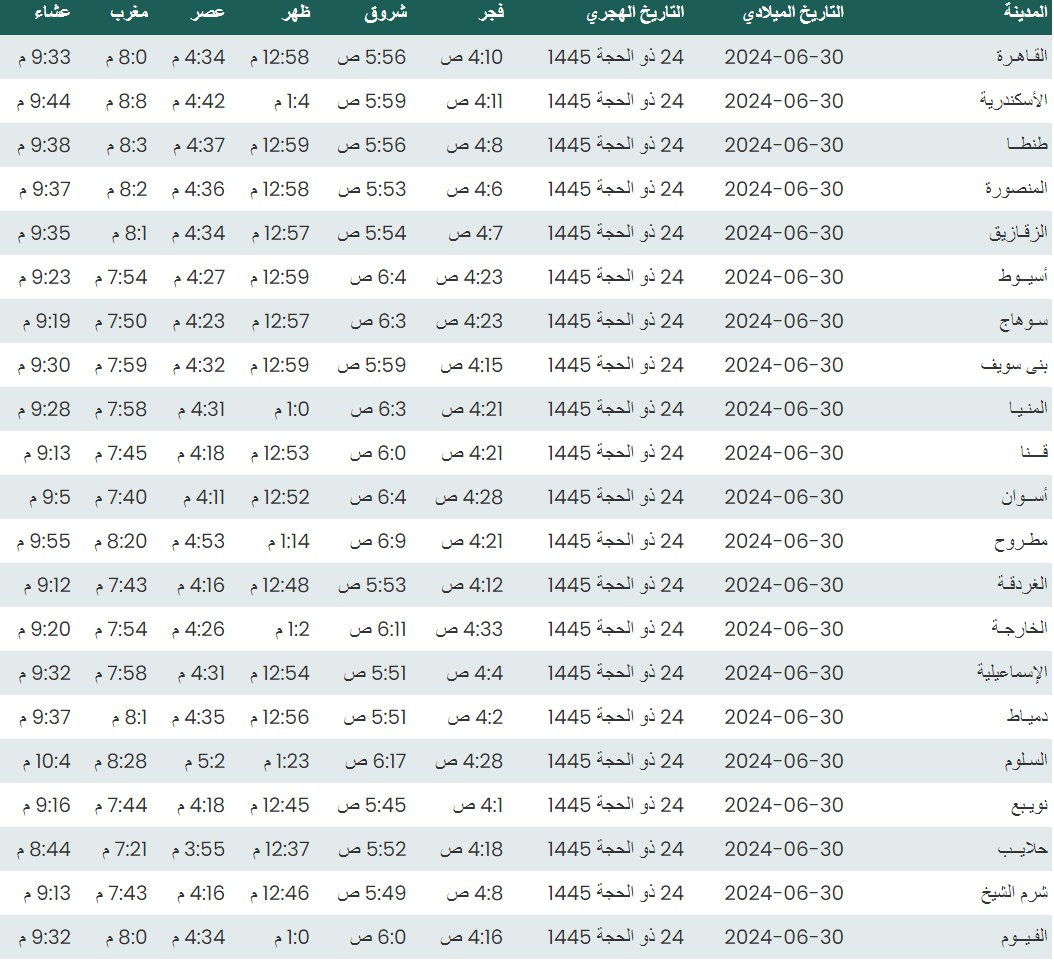The height and width of the screenshot is (965, 1054).
Task: Click the Gregorian date in الفيوم row
Action: [784, 937]
